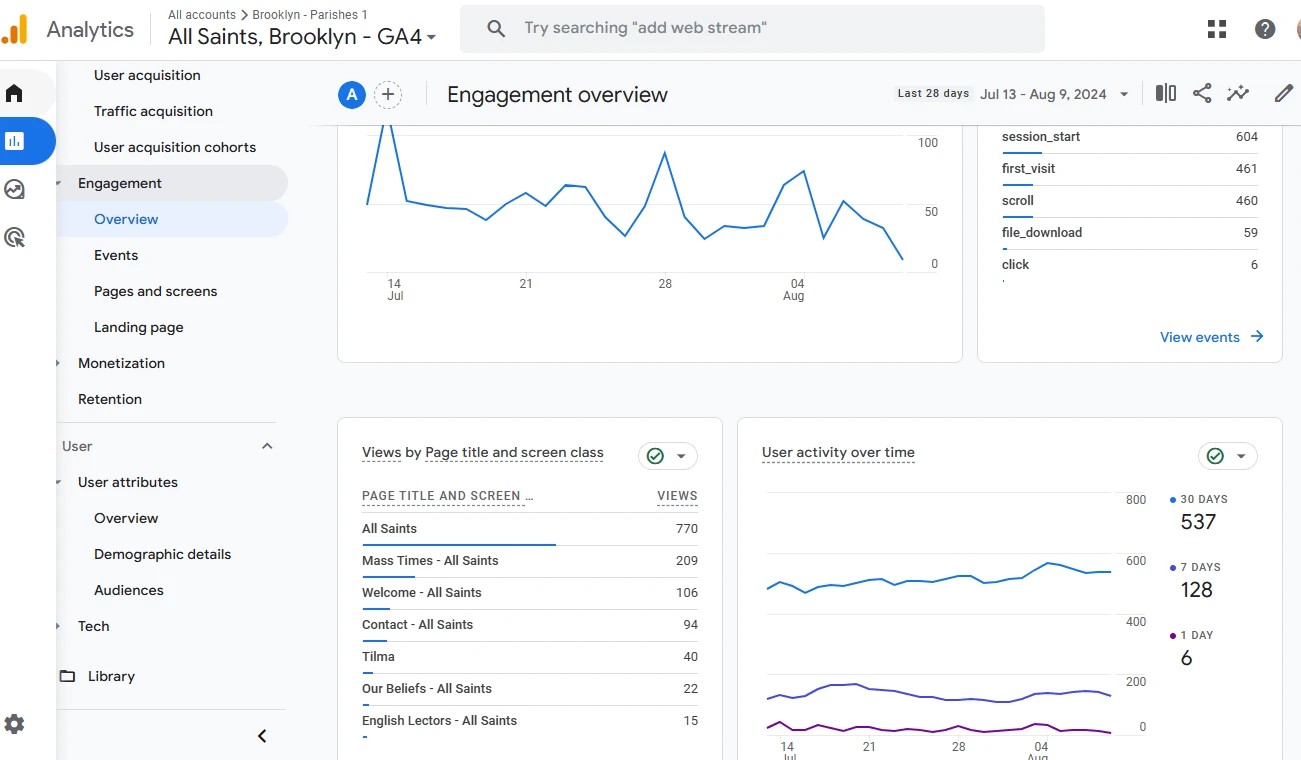Image resolution: width=1301 pixels, height=760 pixels.
Task: Open the Views by Page title card status dropdown
Action: (668, 456)
